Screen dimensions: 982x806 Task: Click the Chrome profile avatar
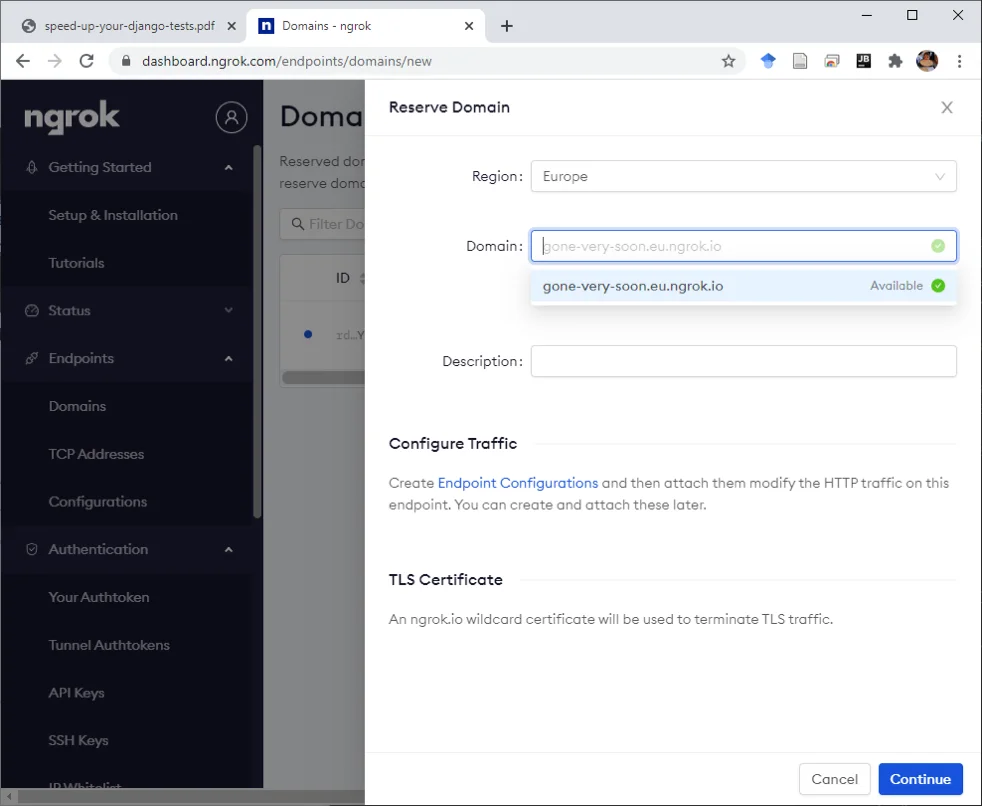coord(927,61)
